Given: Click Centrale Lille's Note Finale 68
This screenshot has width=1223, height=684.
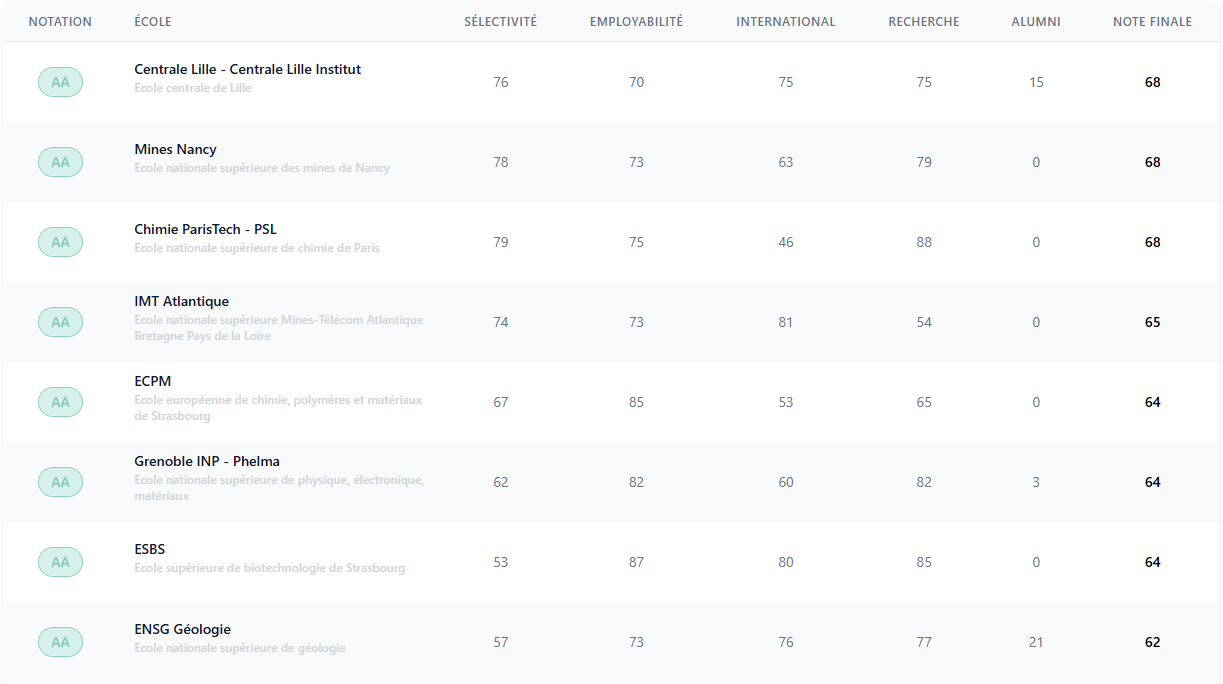Looking at the screenshot, I should [x=1153, y=82].
